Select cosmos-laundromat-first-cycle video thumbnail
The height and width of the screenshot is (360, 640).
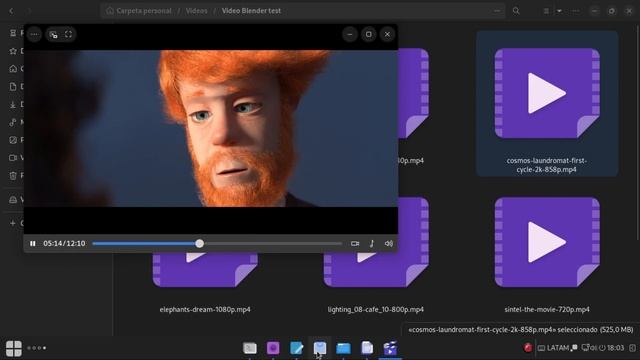pyautogui.click(x=547, y=93)
